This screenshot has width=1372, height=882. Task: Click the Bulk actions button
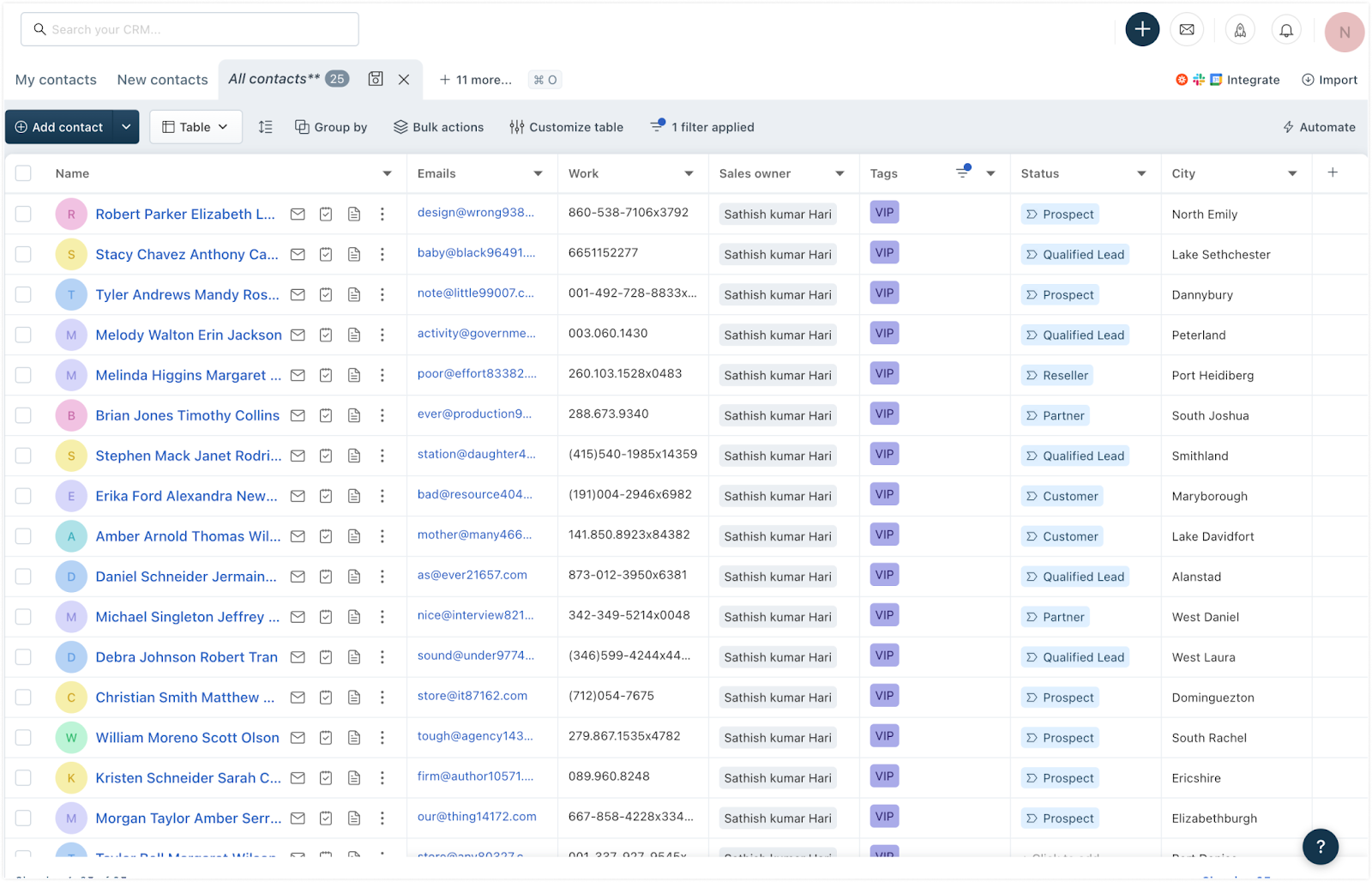[438, 127]
